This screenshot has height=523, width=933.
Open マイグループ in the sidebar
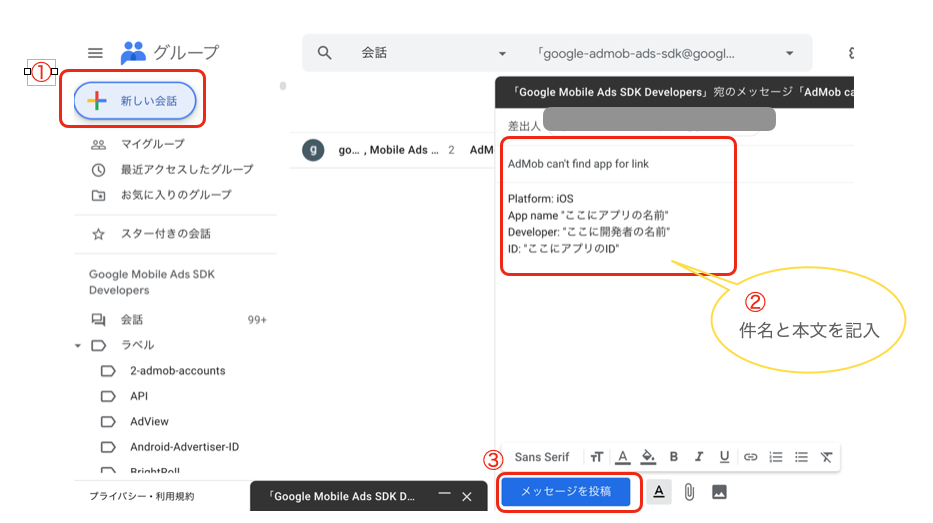(152, 144)
